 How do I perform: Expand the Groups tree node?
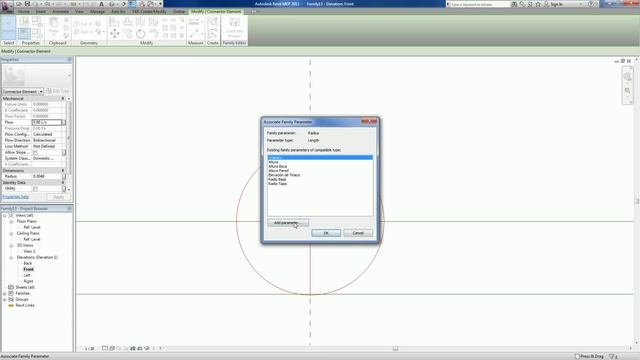(x=5, y=300)
